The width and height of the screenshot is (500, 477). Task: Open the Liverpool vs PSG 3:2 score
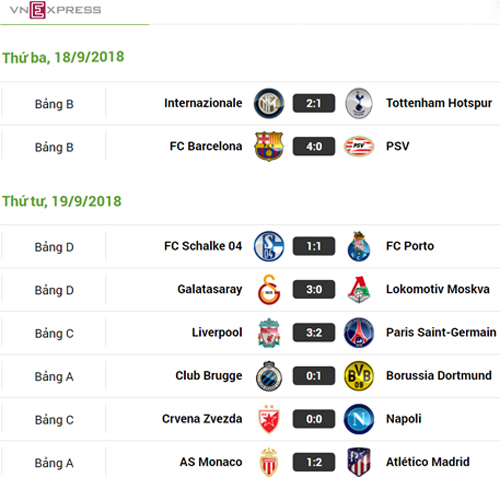coord(314,333)
